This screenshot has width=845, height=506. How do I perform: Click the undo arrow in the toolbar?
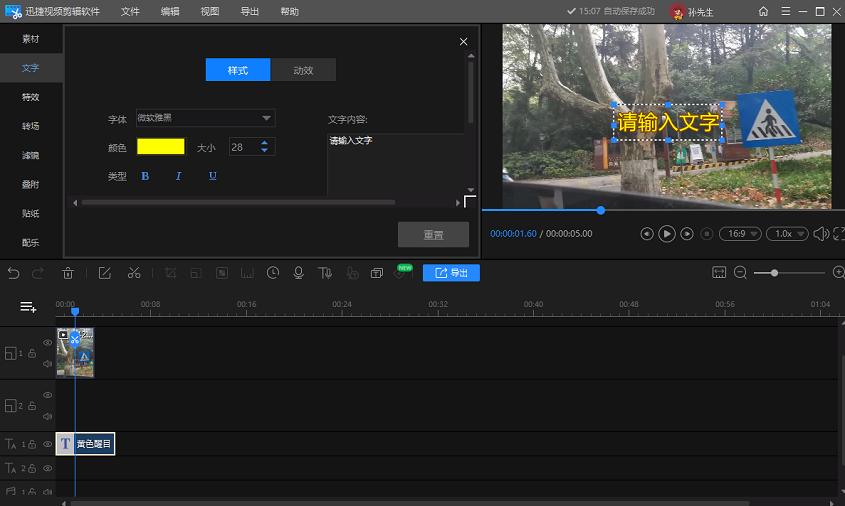click(13, 273)
